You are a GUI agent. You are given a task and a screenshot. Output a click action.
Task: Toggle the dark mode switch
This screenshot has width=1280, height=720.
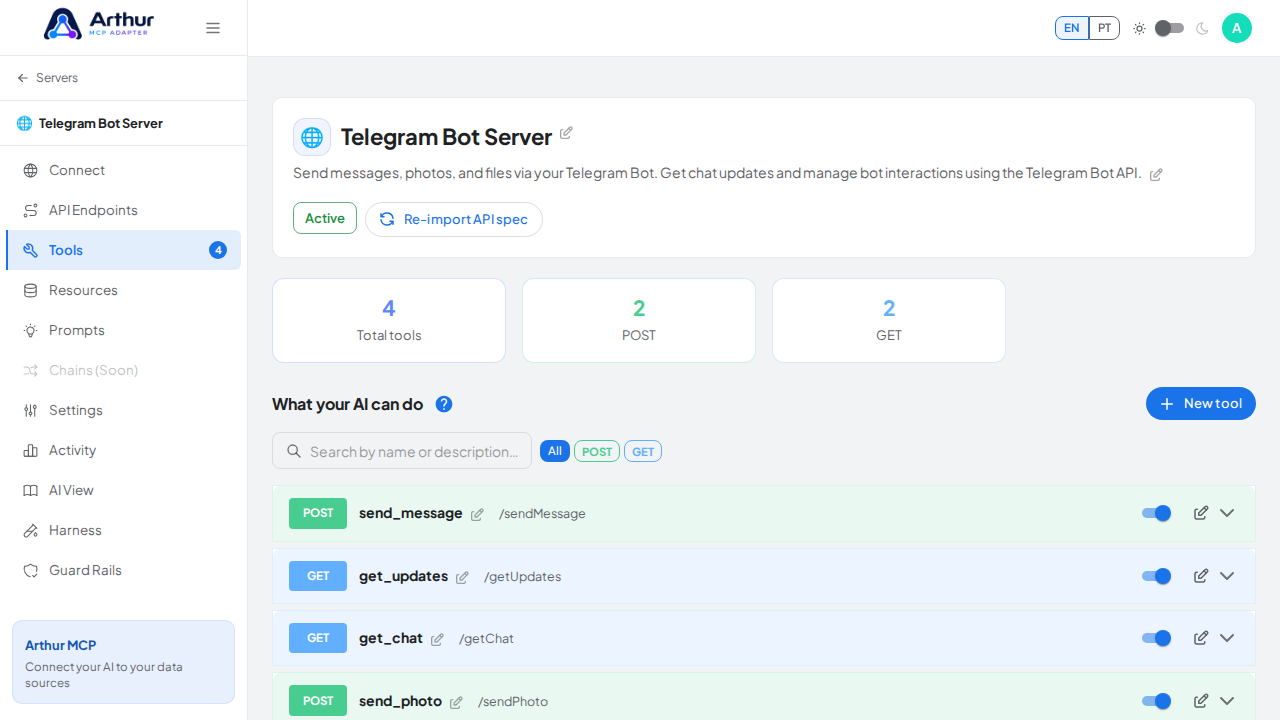(1169, 28)
